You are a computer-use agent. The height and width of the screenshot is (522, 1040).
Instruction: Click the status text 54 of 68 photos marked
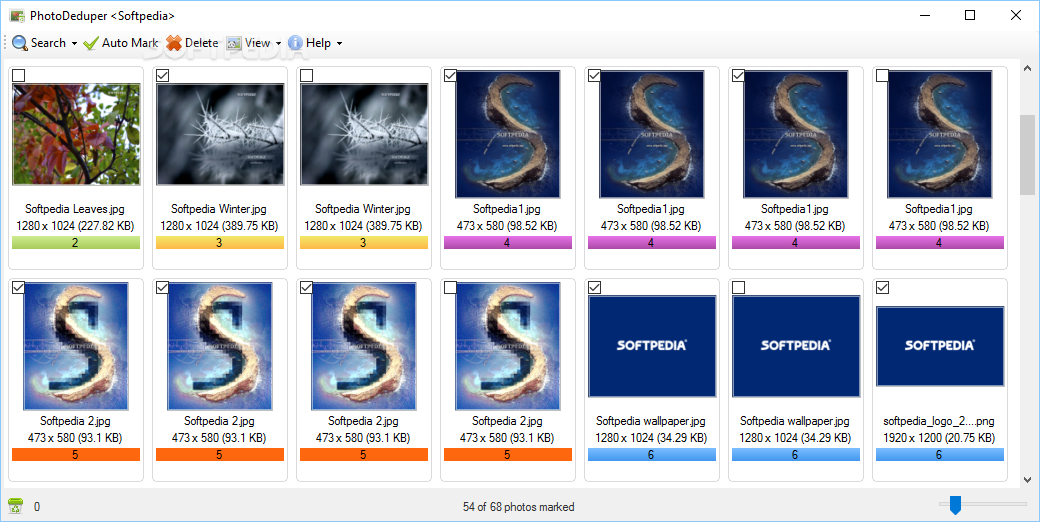(x=519, y=507)
